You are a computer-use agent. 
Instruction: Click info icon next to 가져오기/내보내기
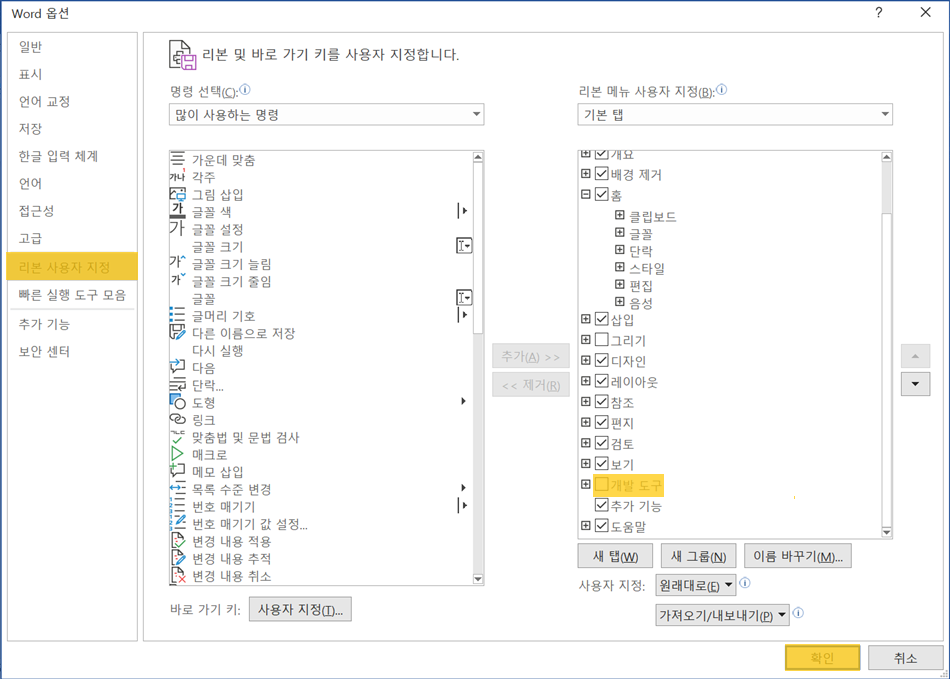799,612
